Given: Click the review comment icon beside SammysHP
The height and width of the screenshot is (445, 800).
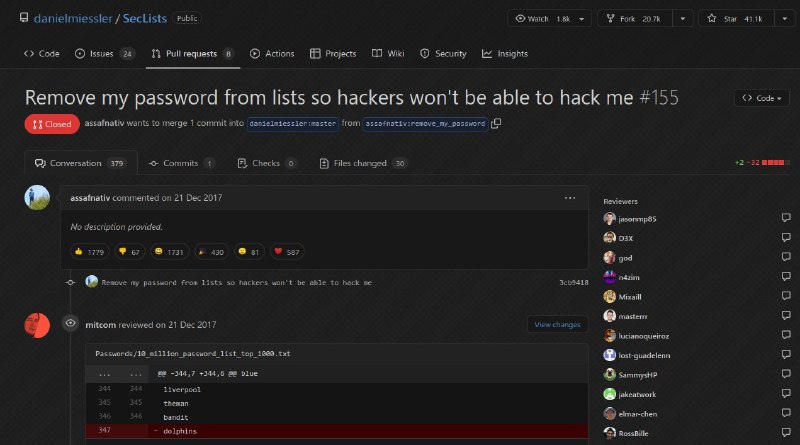Looking at the screenshot, I should click(786, 374).
